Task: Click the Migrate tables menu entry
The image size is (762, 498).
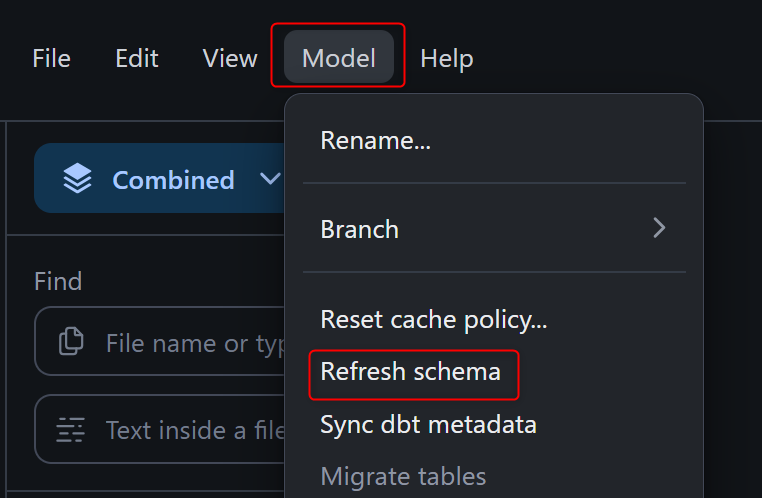Action: [403, 476]
